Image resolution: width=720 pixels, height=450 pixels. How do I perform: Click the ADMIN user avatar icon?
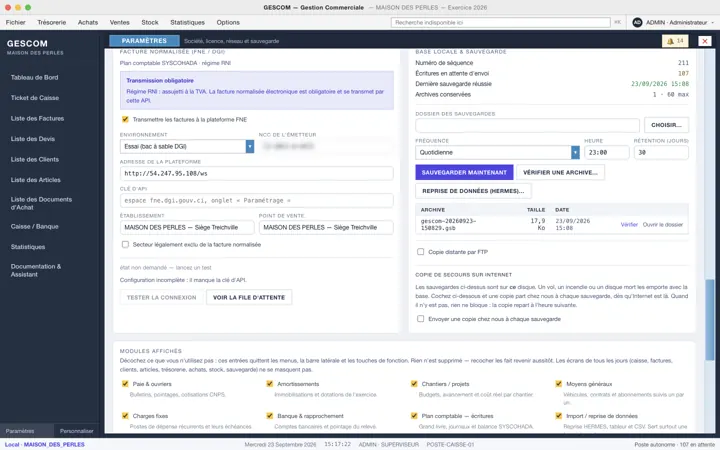(x=637, y=22)
